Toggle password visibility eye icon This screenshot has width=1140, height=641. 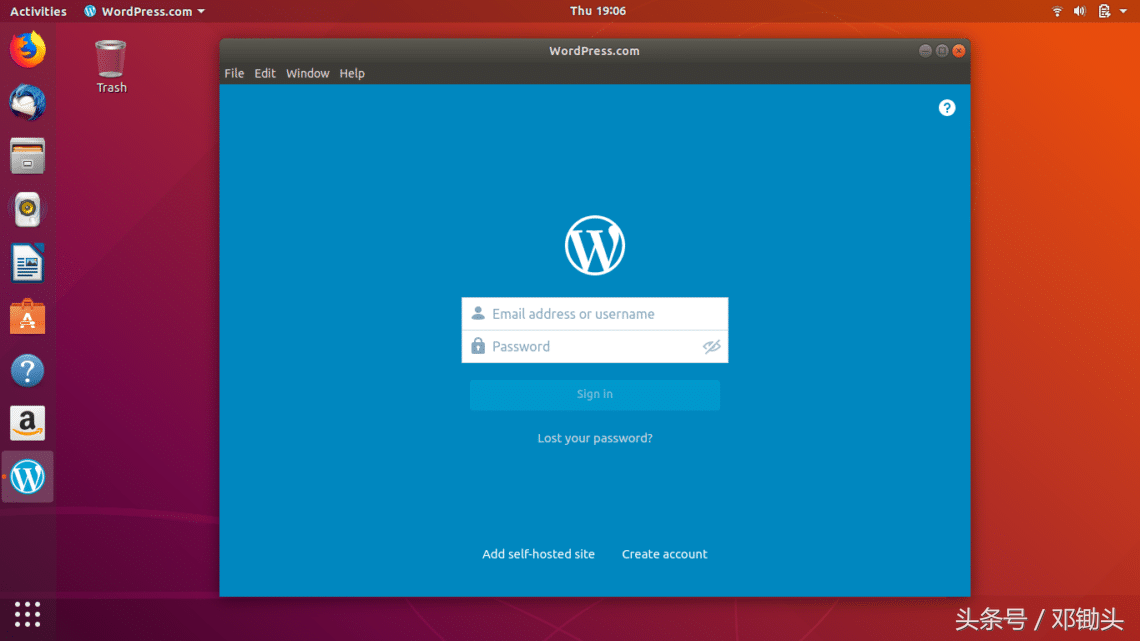point(711,347)
